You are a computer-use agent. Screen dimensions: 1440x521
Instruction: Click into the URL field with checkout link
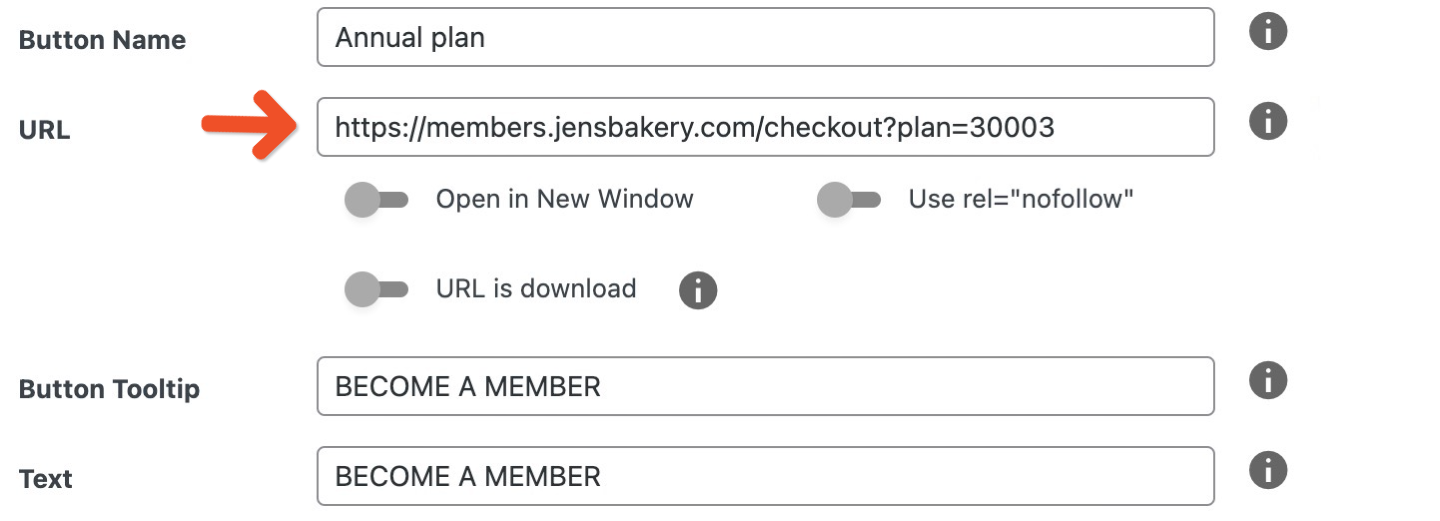point(766,127)
